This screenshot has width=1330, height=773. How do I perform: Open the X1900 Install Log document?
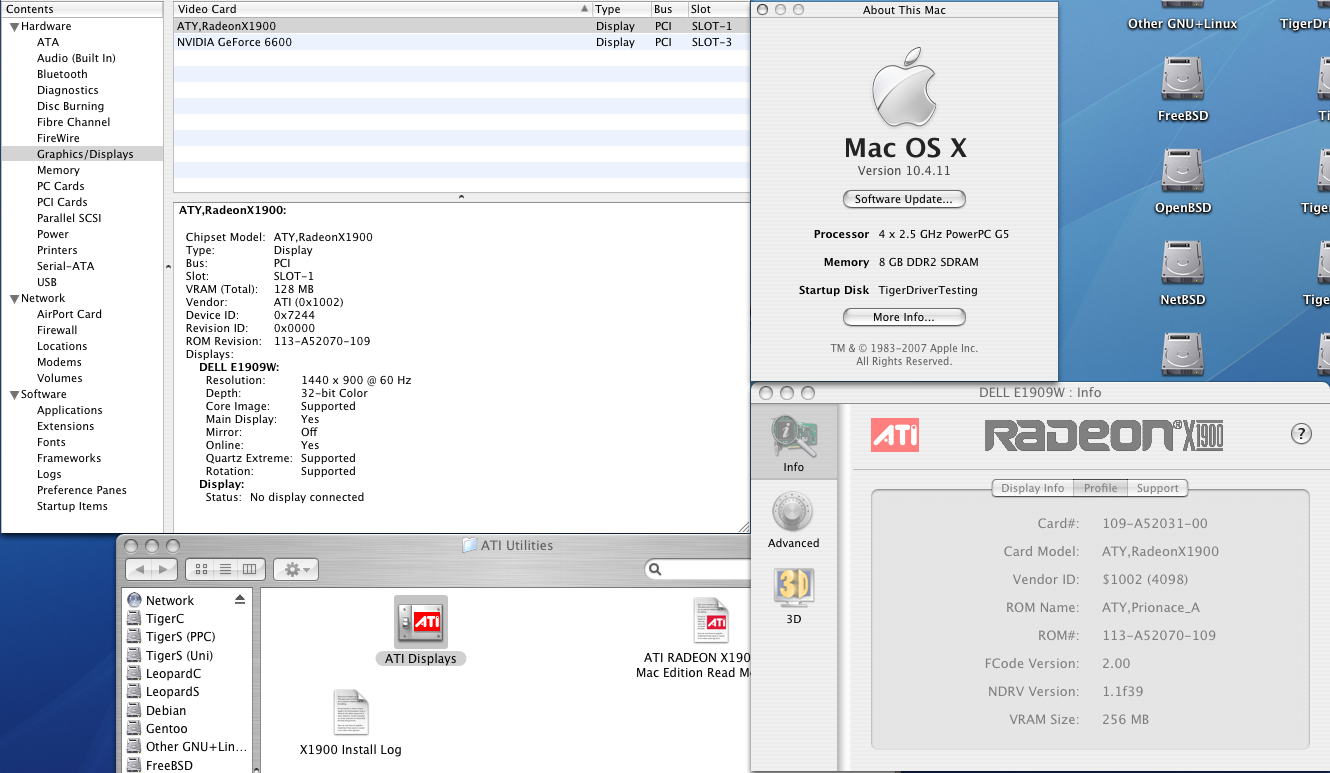pos(351,713)
